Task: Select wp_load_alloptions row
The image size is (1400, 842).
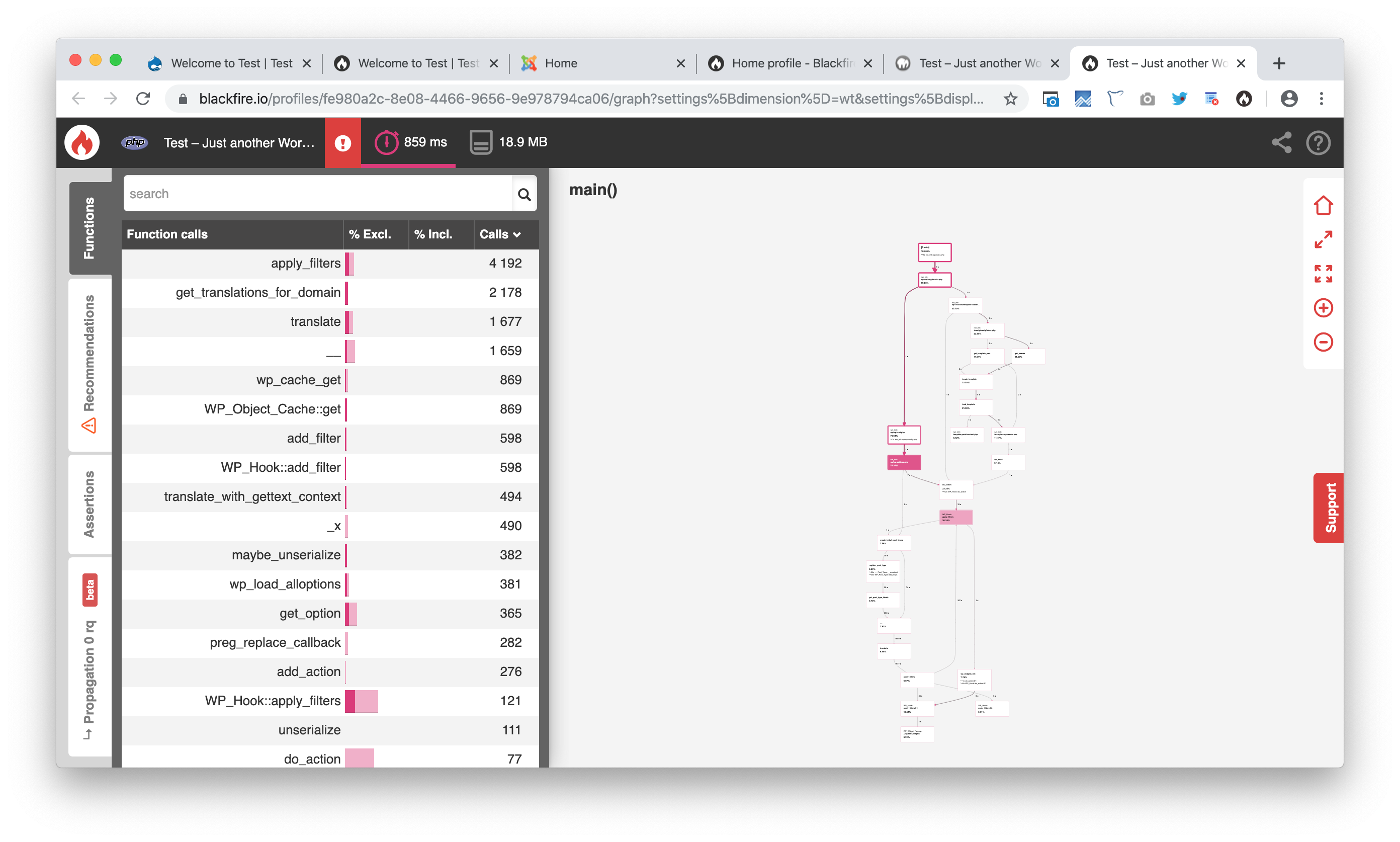Action: [x=330, y=584]
